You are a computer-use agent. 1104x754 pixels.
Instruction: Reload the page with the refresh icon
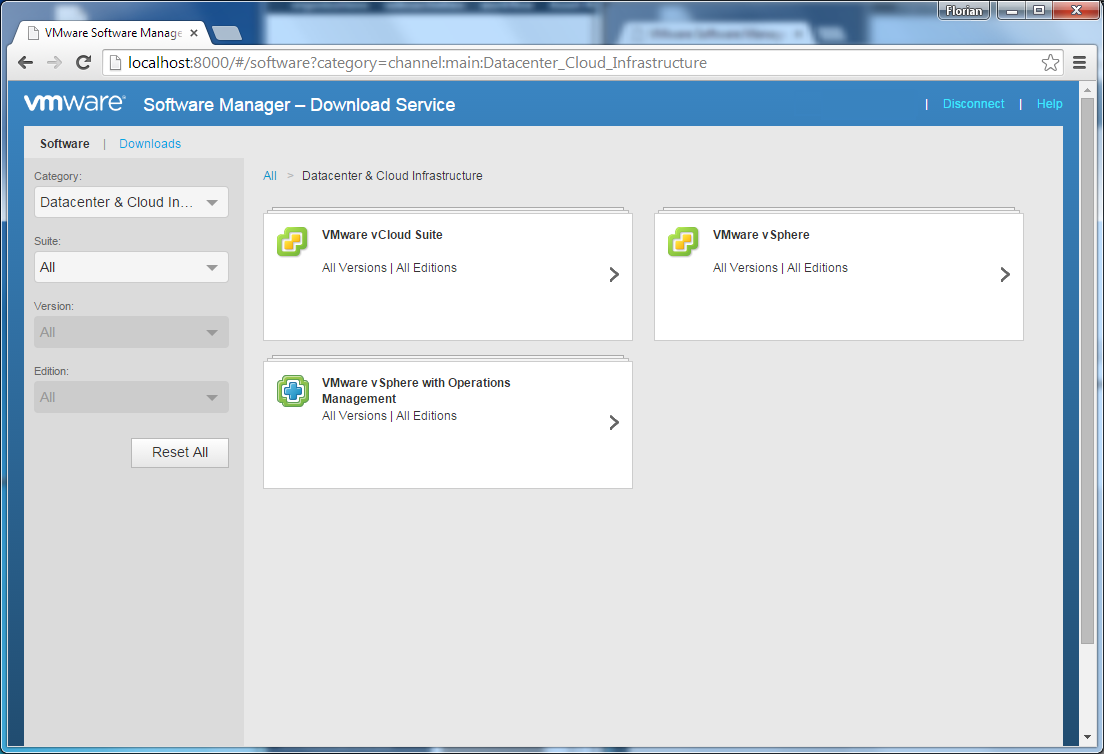(83, 63)
